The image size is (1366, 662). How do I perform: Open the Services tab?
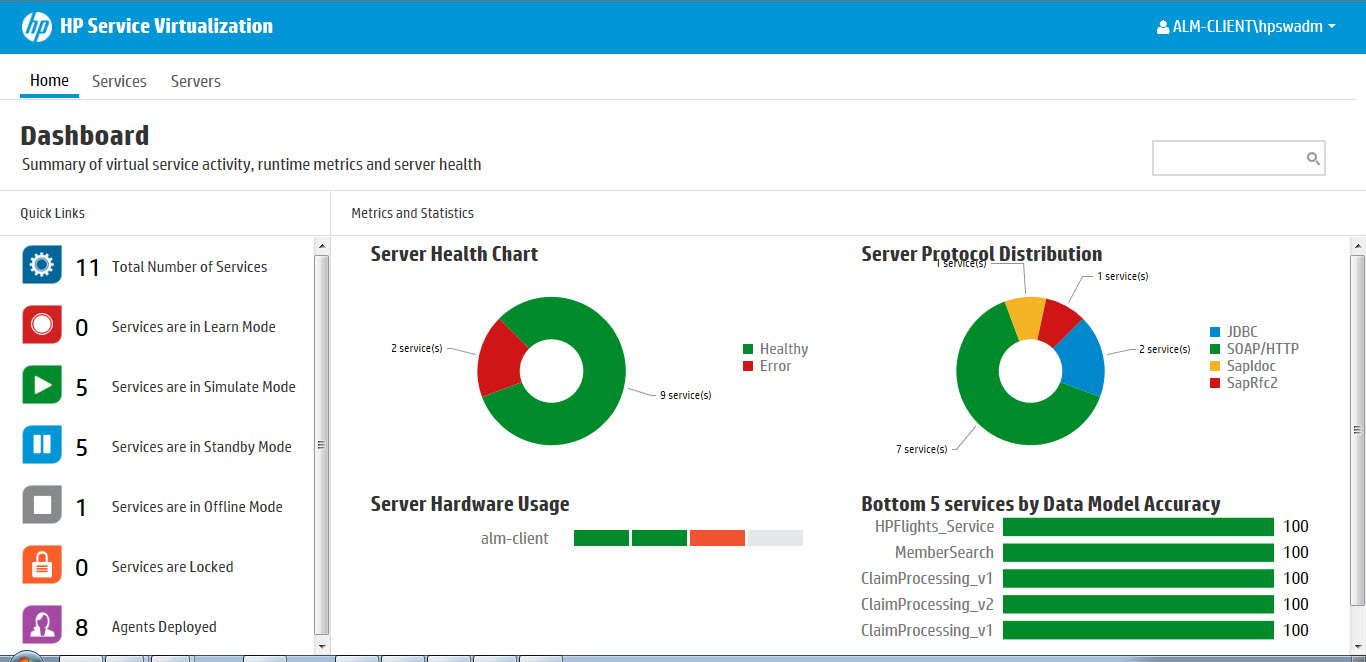point(119,81)
